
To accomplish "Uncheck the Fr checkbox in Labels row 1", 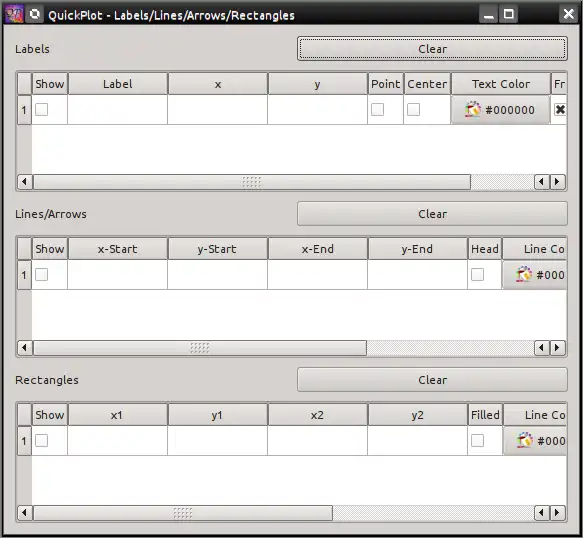I will (x=560, y=110).
